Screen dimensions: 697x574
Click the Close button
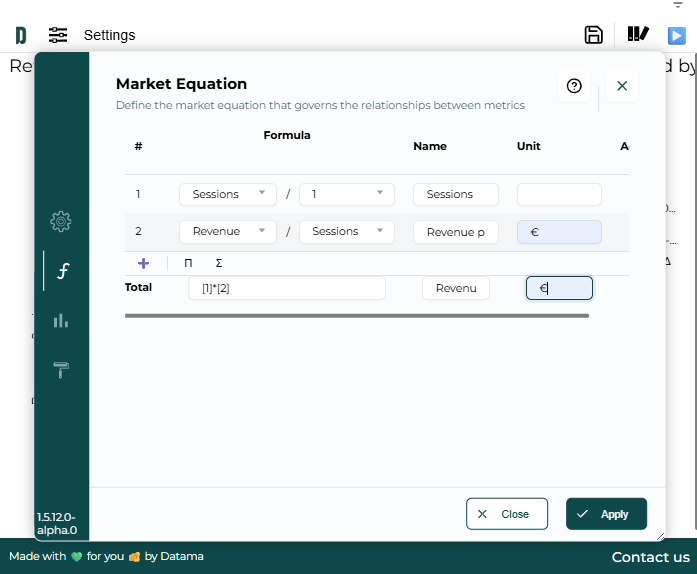coord(506,514)
